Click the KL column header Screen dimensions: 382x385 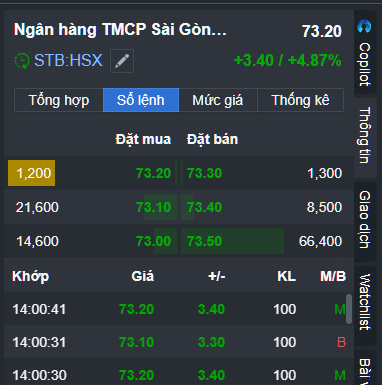(x=287, y=276)
